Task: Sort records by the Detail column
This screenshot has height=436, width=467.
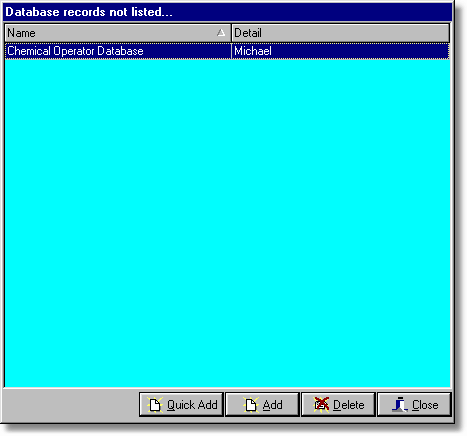Action: (341, 33)
